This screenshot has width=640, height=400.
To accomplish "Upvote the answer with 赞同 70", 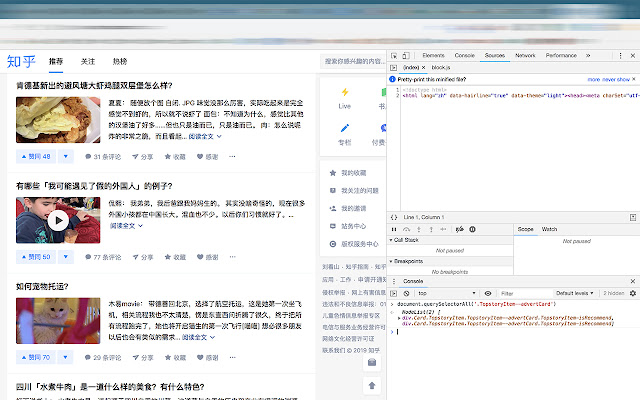I will [x=36, y=357].
